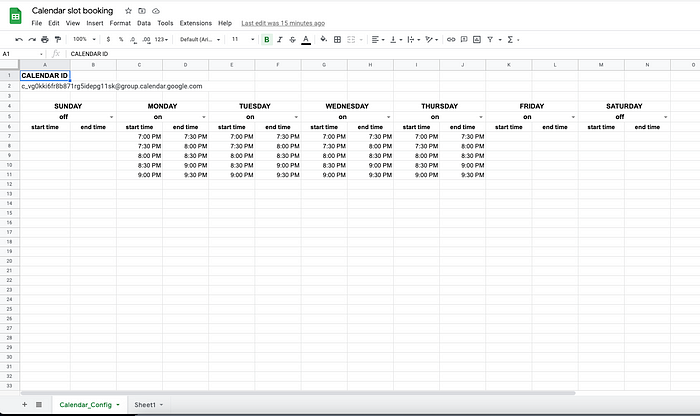Insert a chart
The height and width of the screenshot is (416, 700).
(477, 40)
